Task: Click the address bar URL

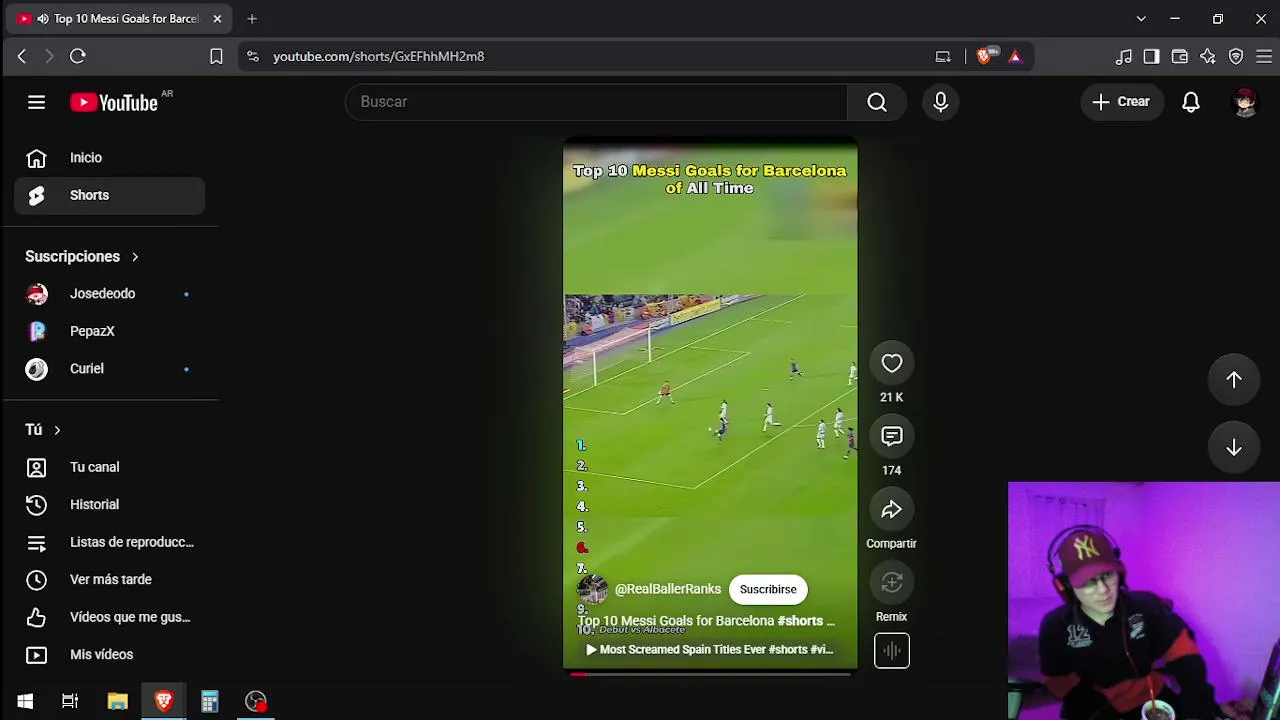Action: point(378,57)
